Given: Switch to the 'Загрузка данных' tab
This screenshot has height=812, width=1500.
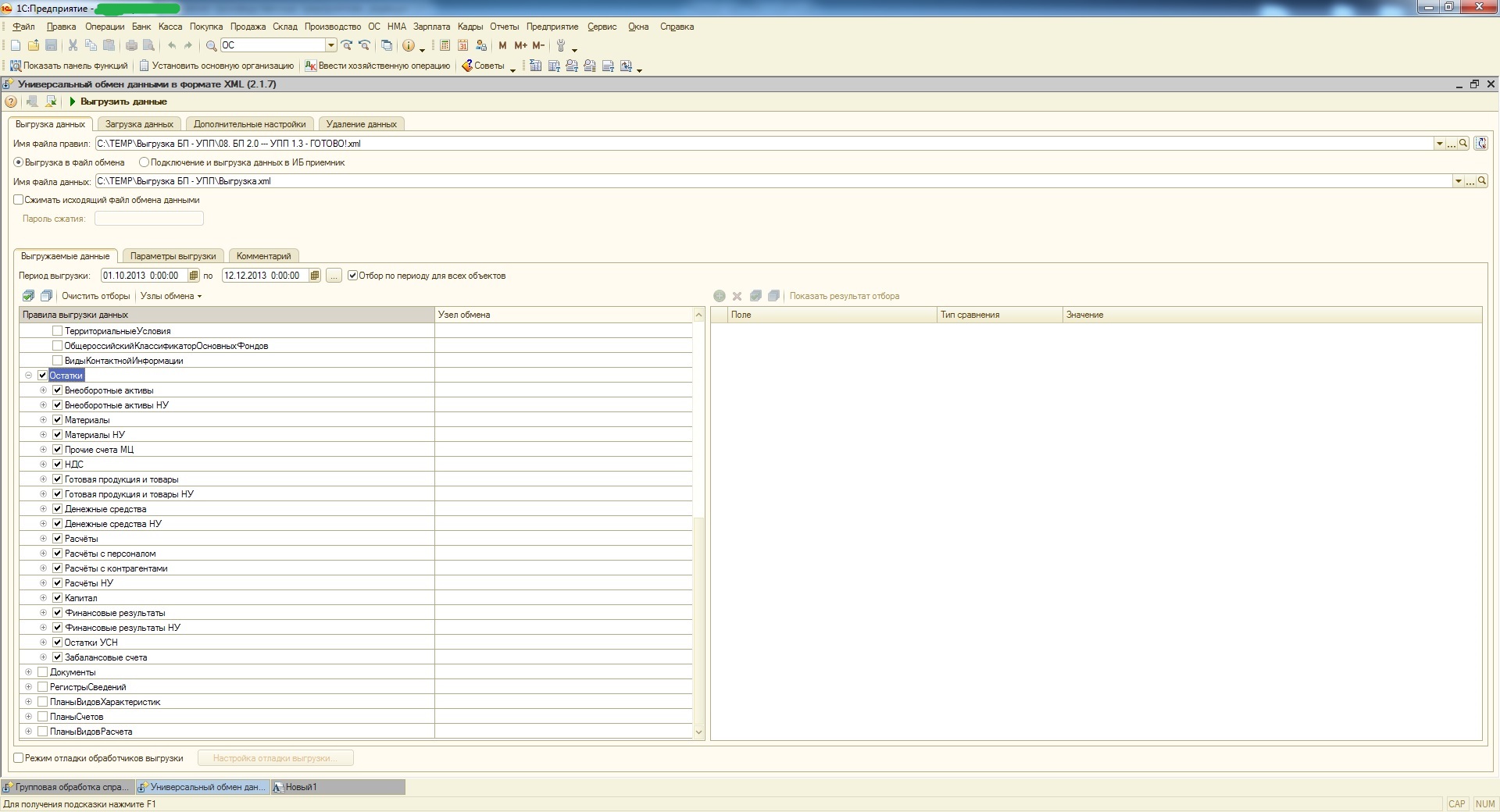Looking at the screenshot, I should click(x=139, y=124).
